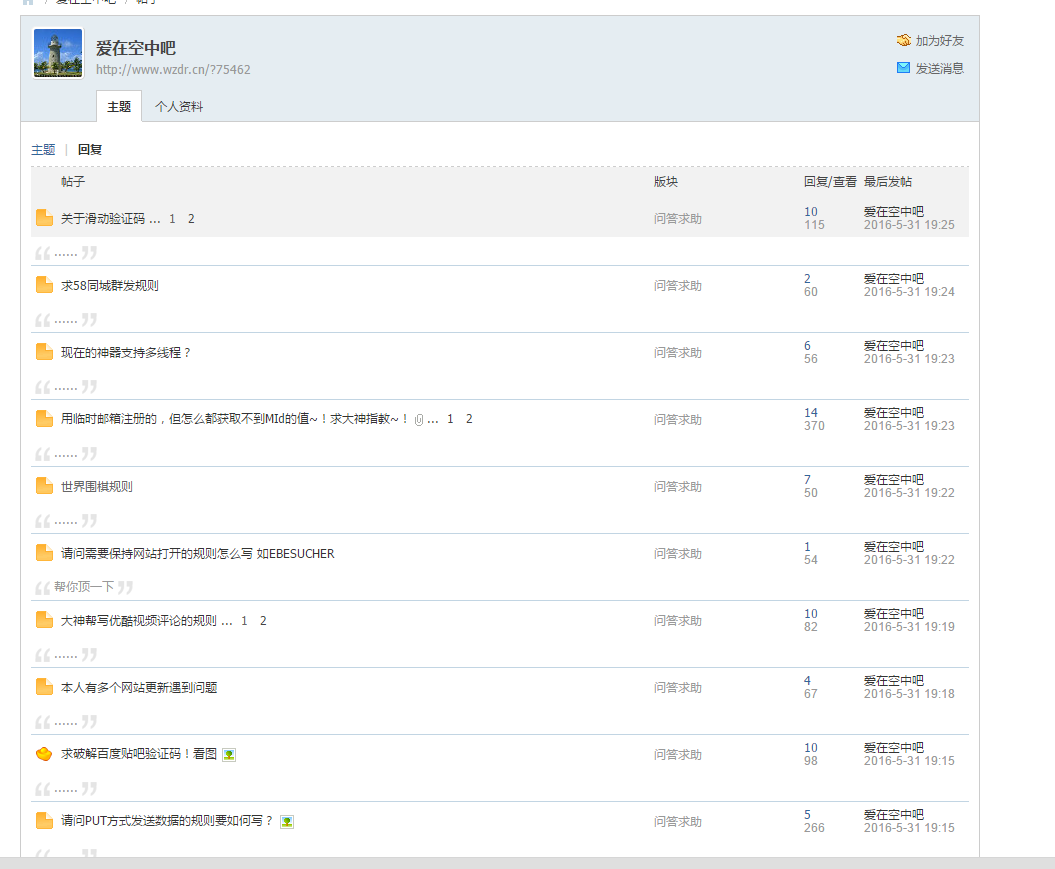Click folder icon beside 世界围棋规则
The width and height of the screenshot is (1055, 869).
(x=44, y=486)
